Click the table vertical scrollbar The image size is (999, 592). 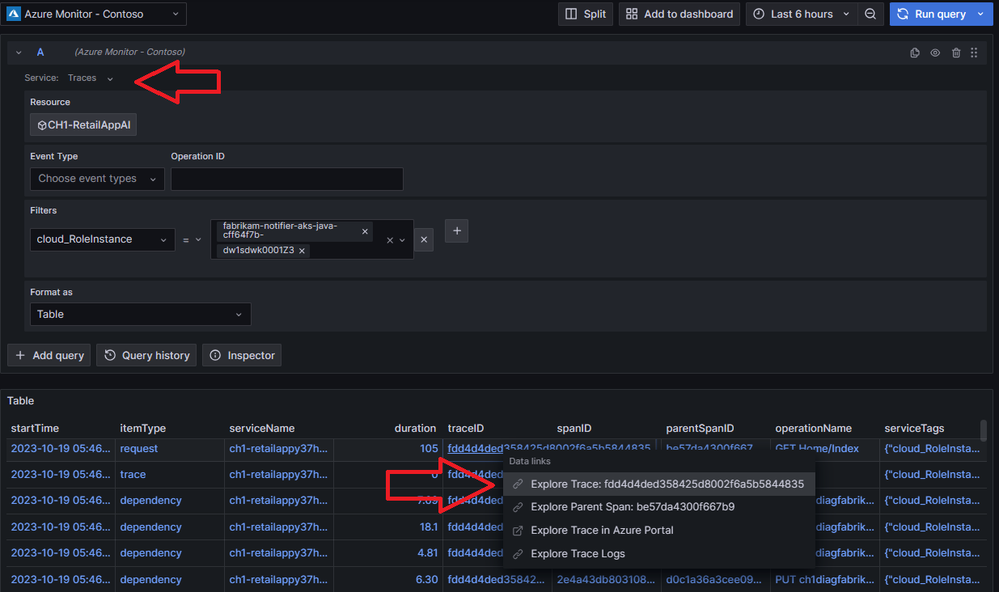[x=983, y=431]
